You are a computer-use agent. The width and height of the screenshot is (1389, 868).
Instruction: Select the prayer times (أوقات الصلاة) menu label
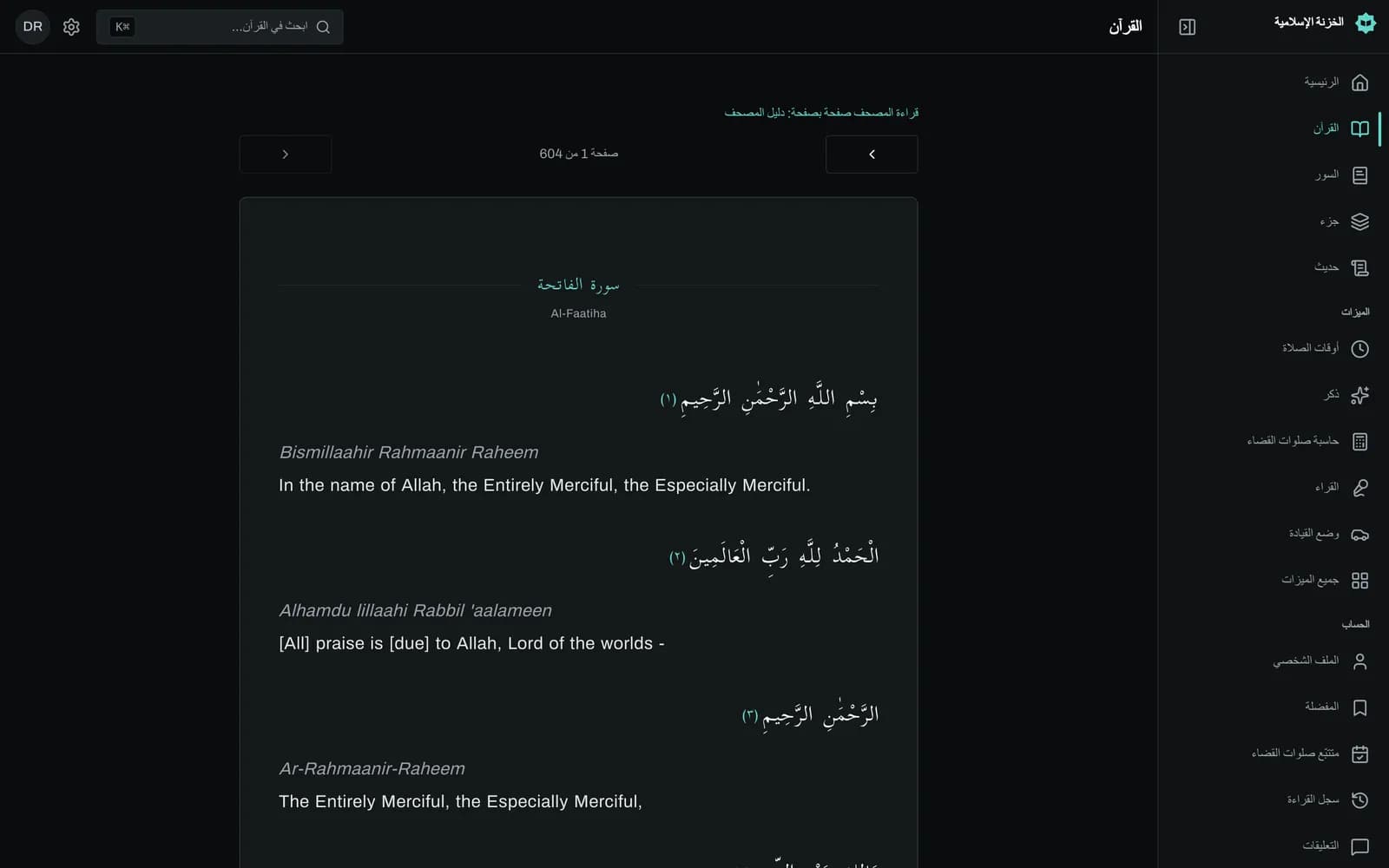(1311, 348)
